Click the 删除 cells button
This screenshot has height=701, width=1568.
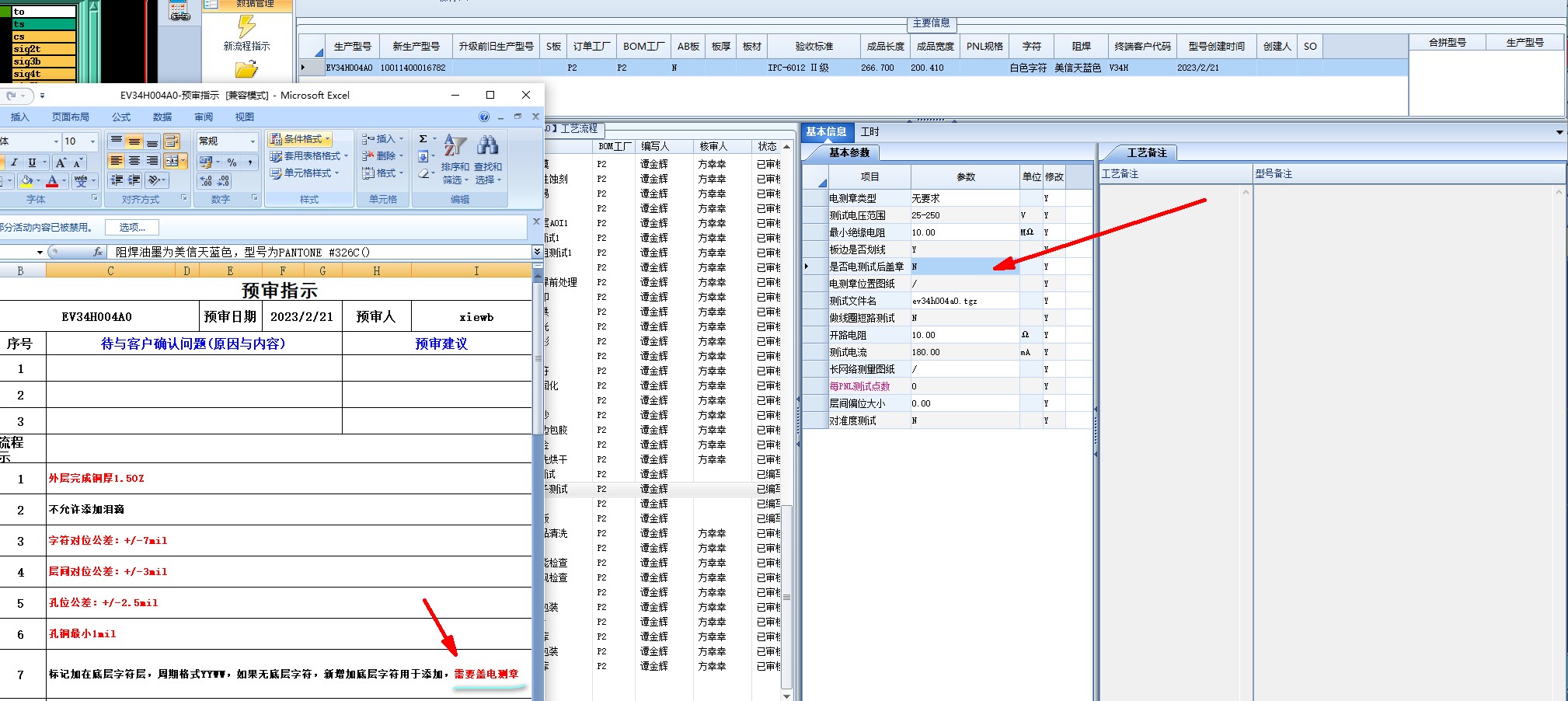pos(382,156)
